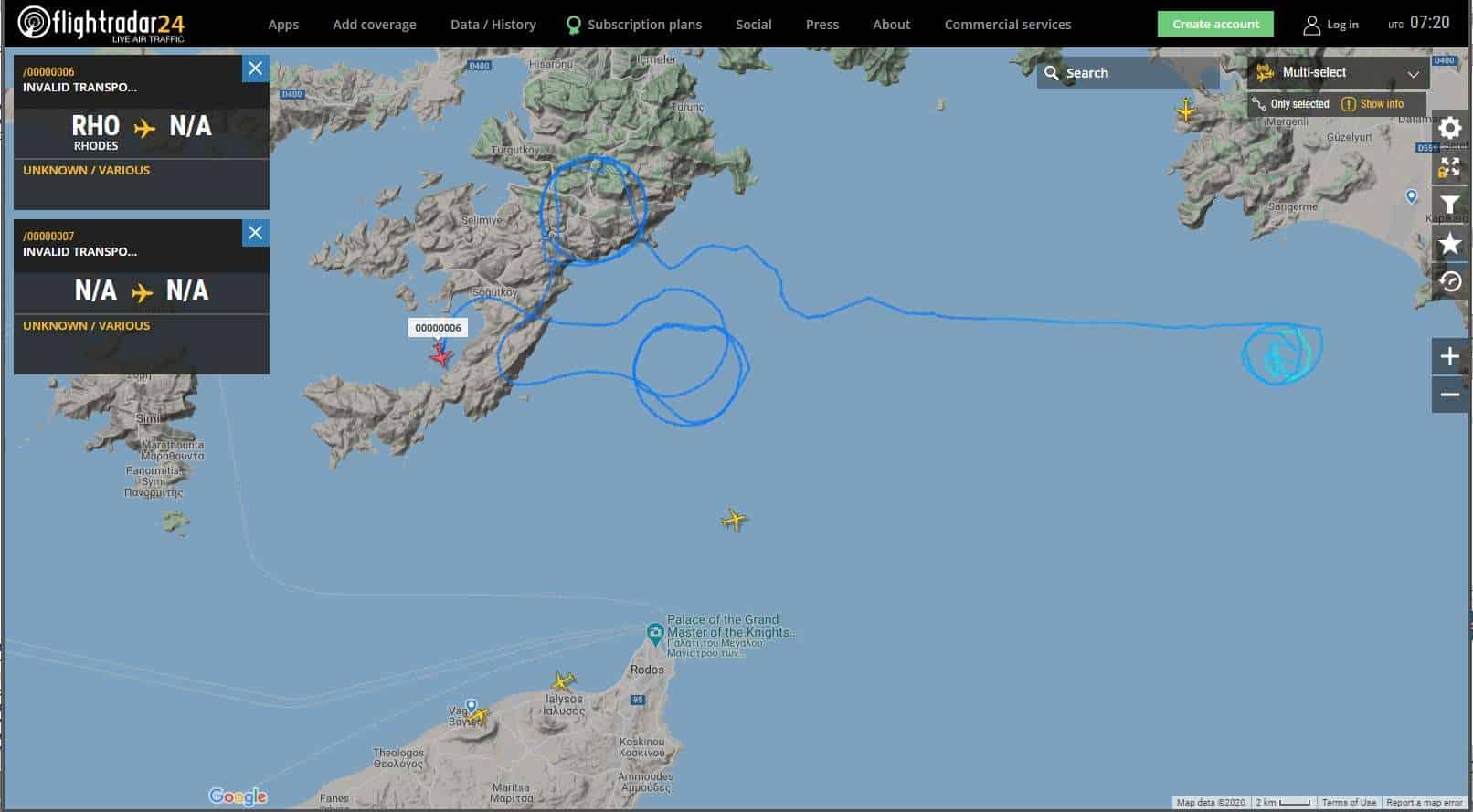Click the Create account button
The width and height of the screenshot is (1473, 812).
point(1215,24)
